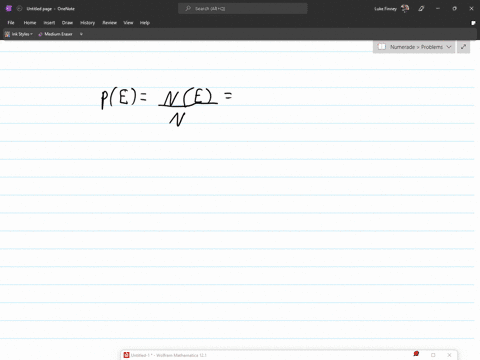Restore down the OneNote window
The height and width of the screenshot is (360, 480).
click(454, 9)
